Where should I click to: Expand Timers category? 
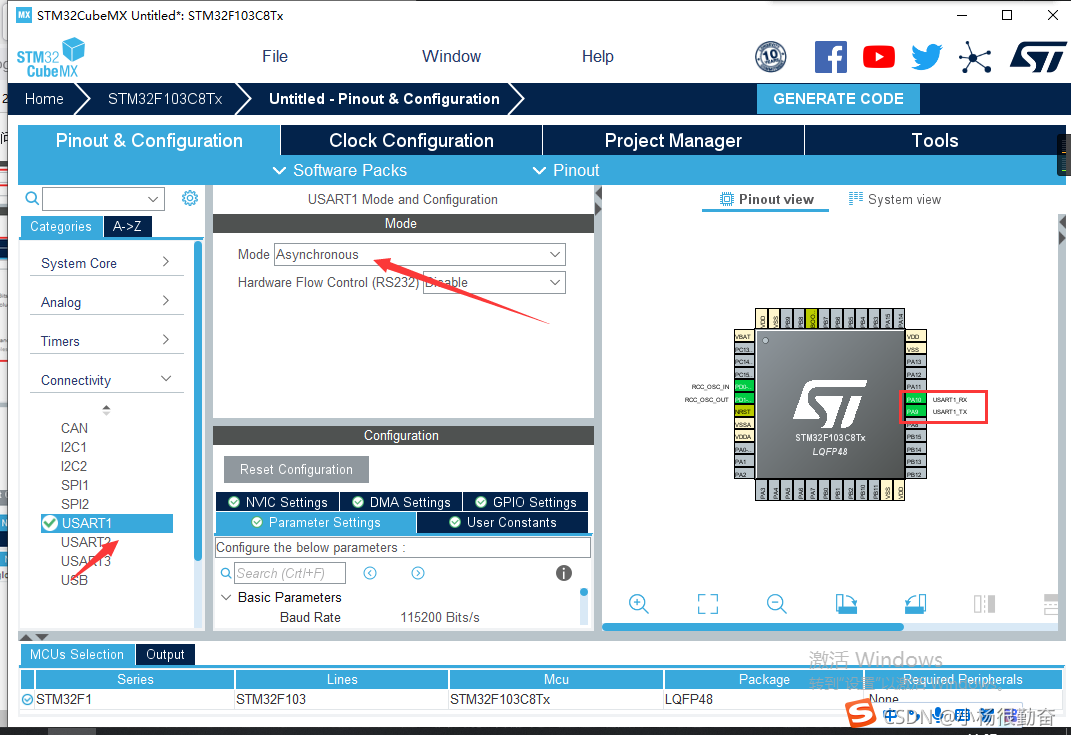click(107, 341)
